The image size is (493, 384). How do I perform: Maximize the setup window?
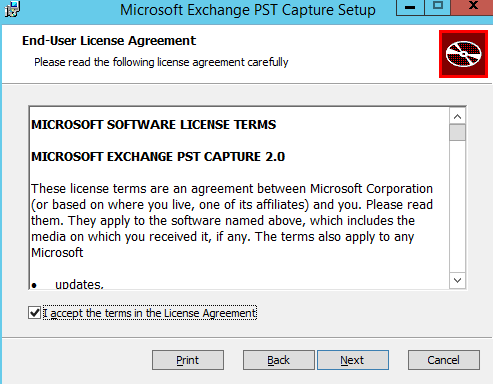438,7
